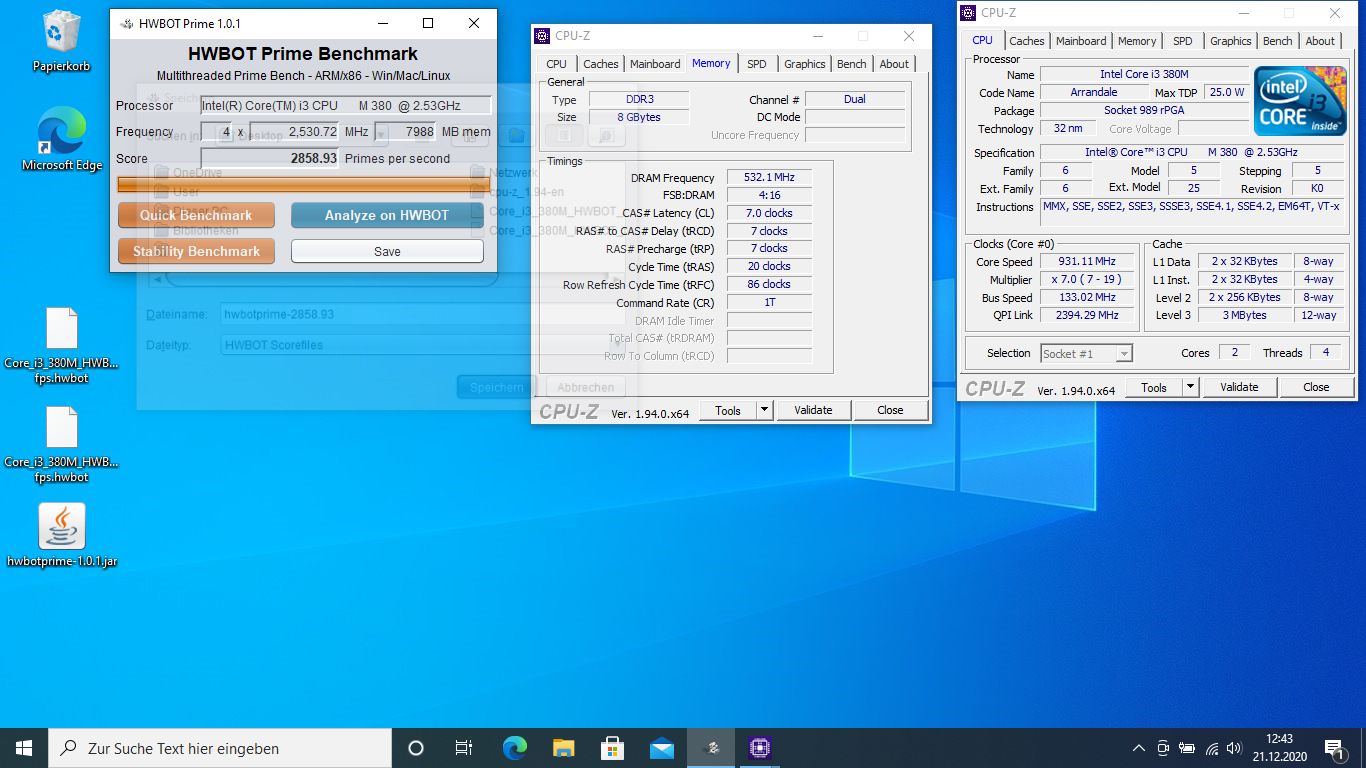Select the hwbotprime-1.0.1.jar desktop file

[62, 536]
